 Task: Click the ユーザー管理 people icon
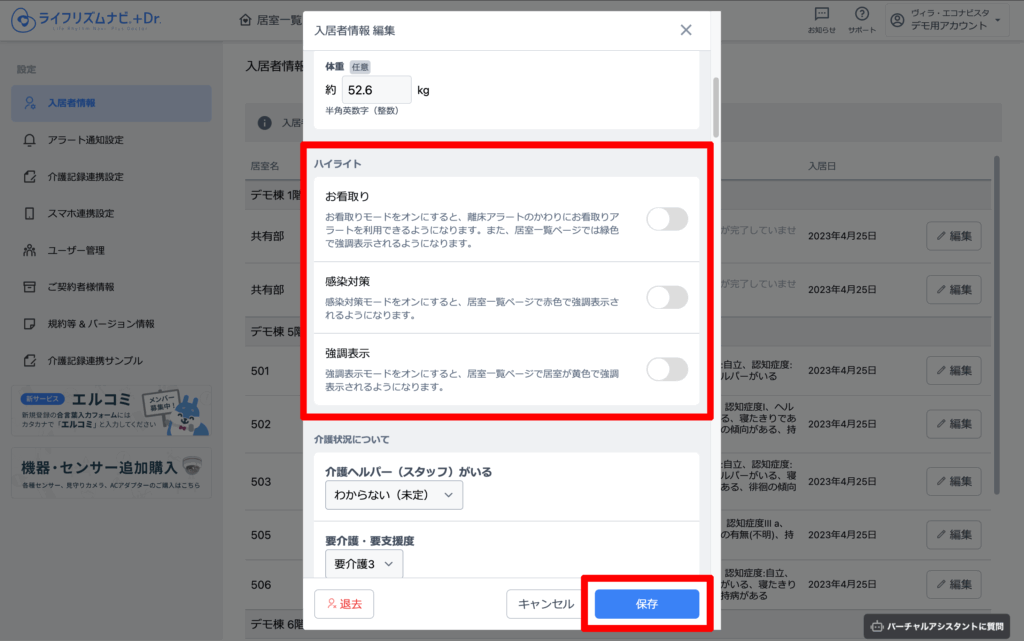30,250
